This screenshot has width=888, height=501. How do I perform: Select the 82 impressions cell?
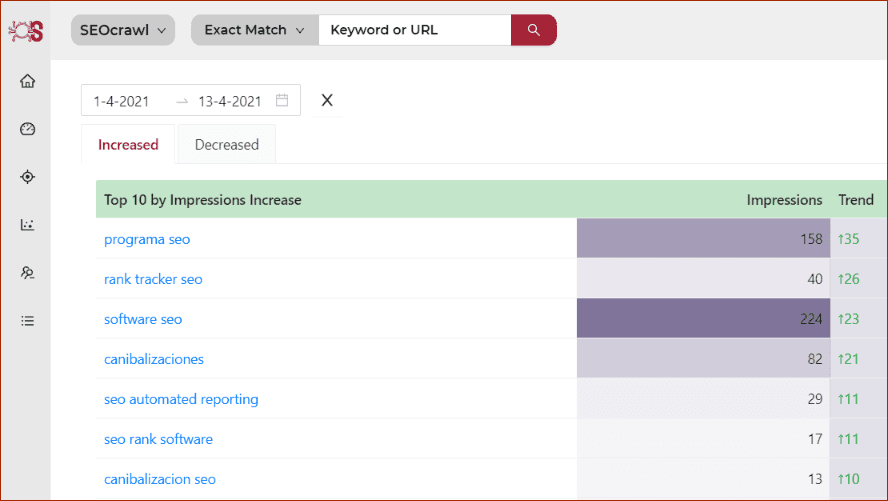(703, 358)
